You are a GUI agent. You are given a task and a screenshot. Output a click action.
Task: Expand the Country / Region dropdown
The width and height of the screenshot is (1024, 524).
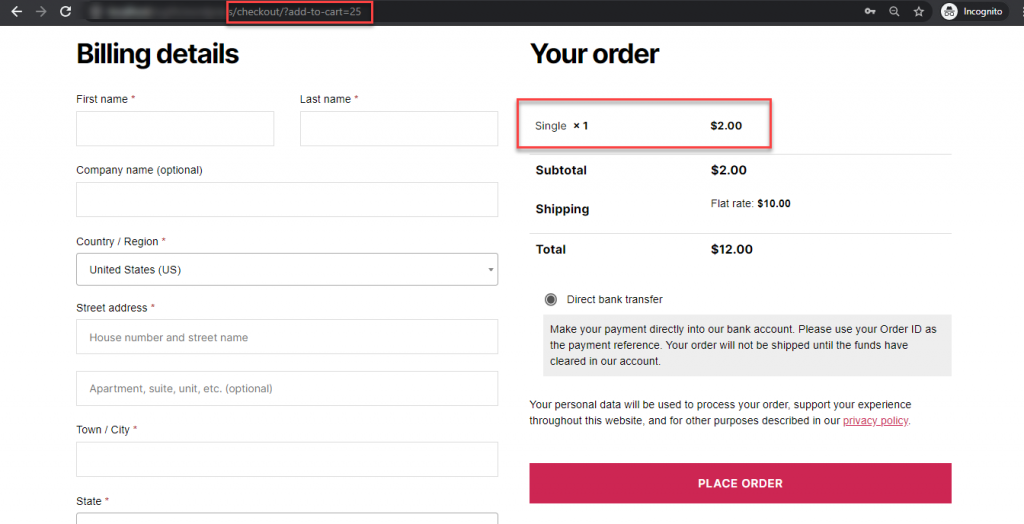coord(287,269)
